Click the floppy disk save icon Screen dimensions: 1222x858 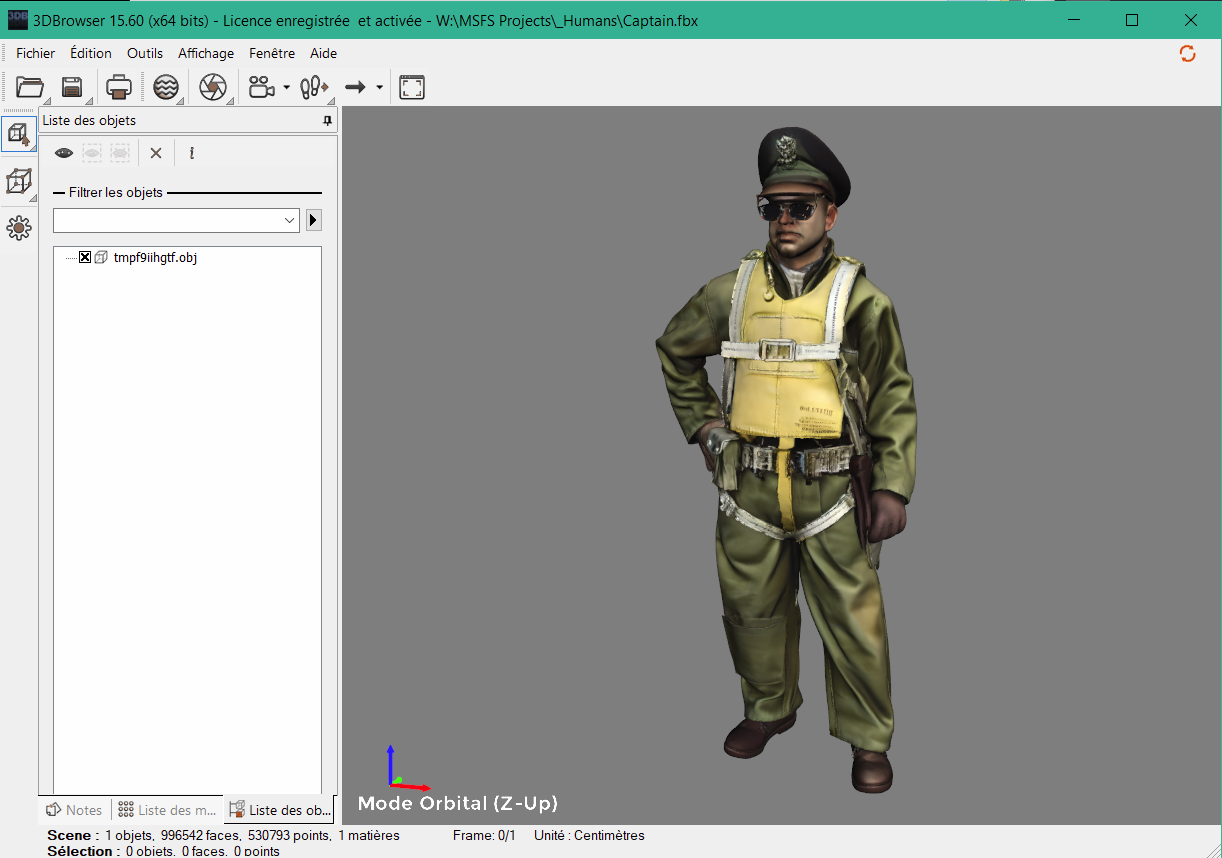(x=72, y=87)
